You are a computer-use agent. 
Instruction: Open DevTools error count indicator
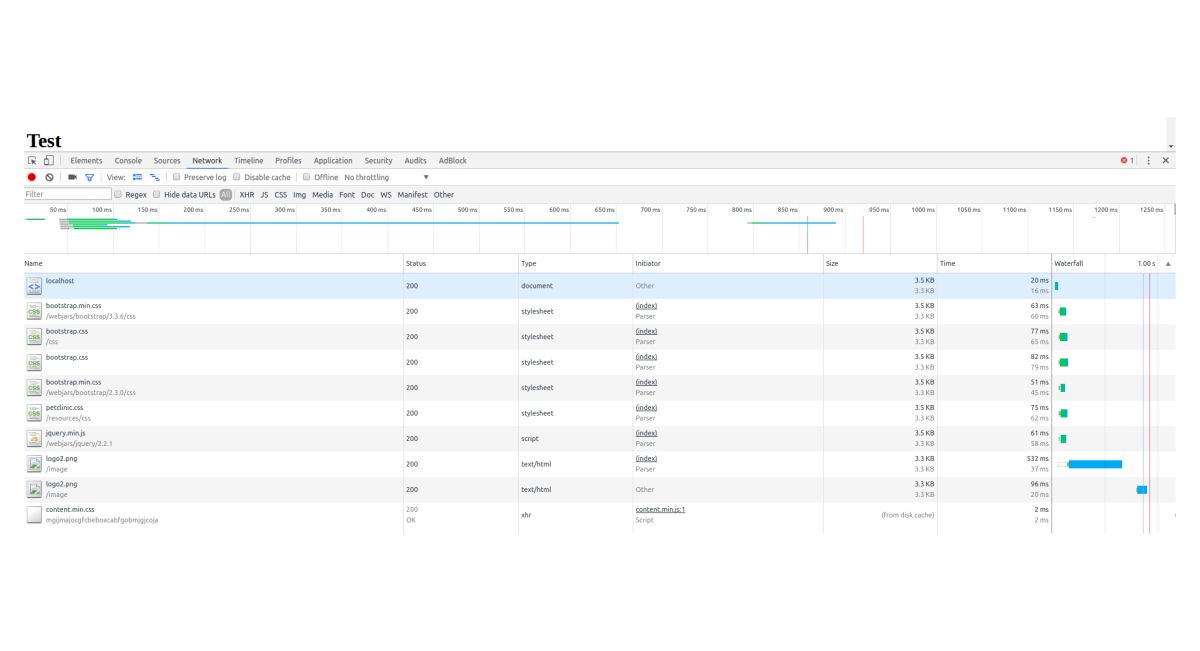click(1127, 160)
